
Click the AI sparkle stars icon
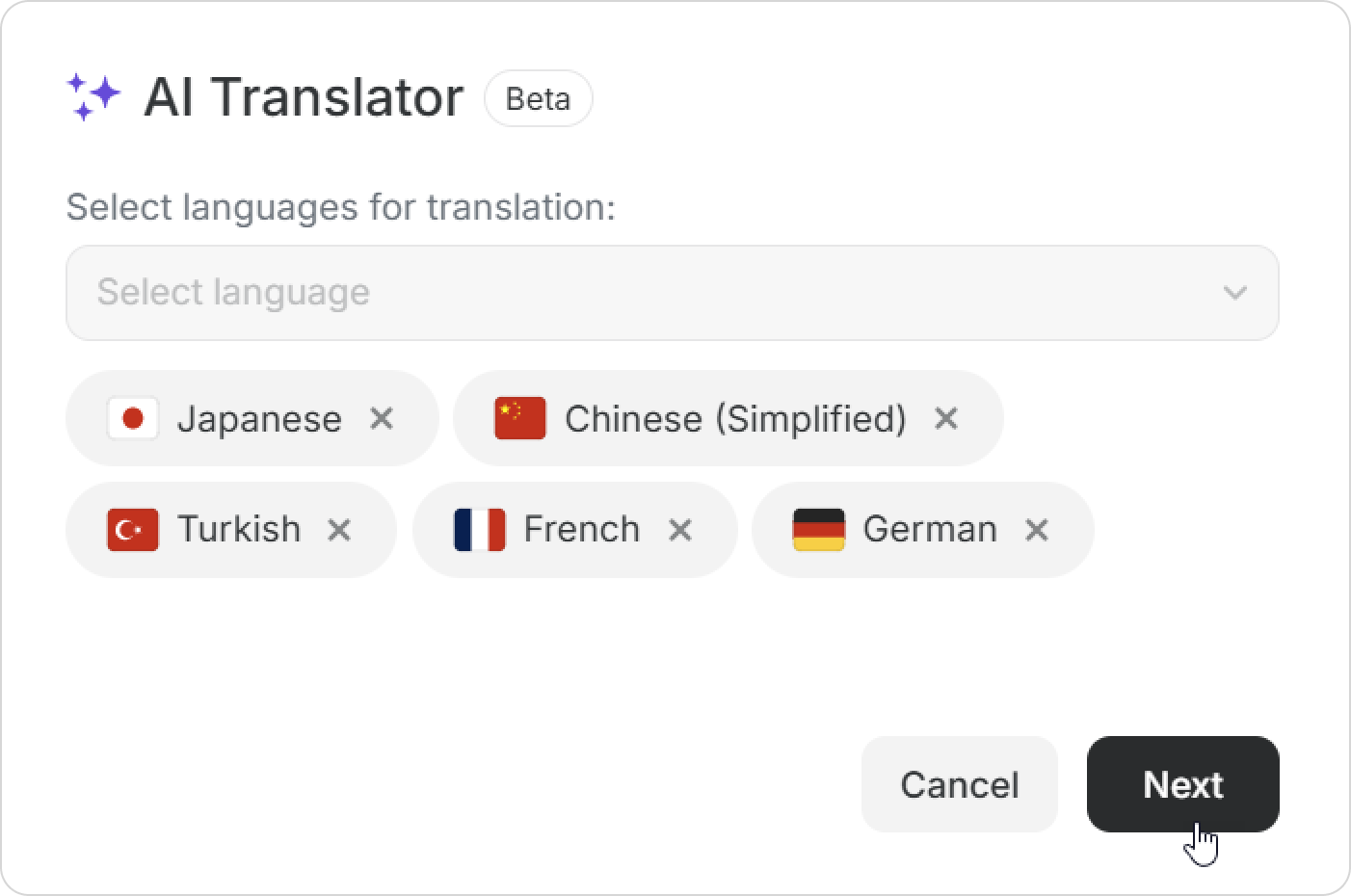point(93,97)
